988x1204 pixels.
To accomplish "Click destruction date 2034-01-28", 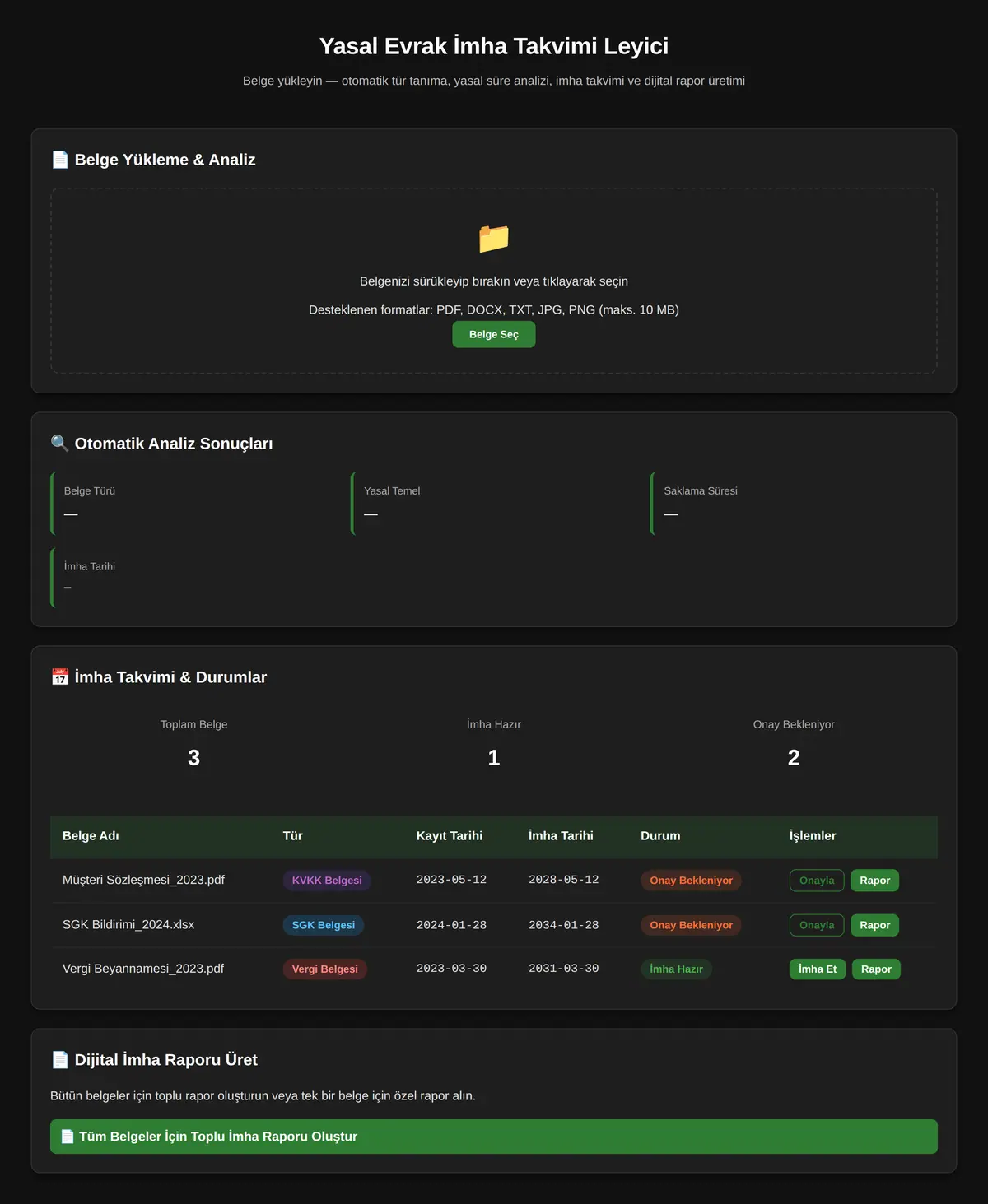I will [x=564, y=925].
